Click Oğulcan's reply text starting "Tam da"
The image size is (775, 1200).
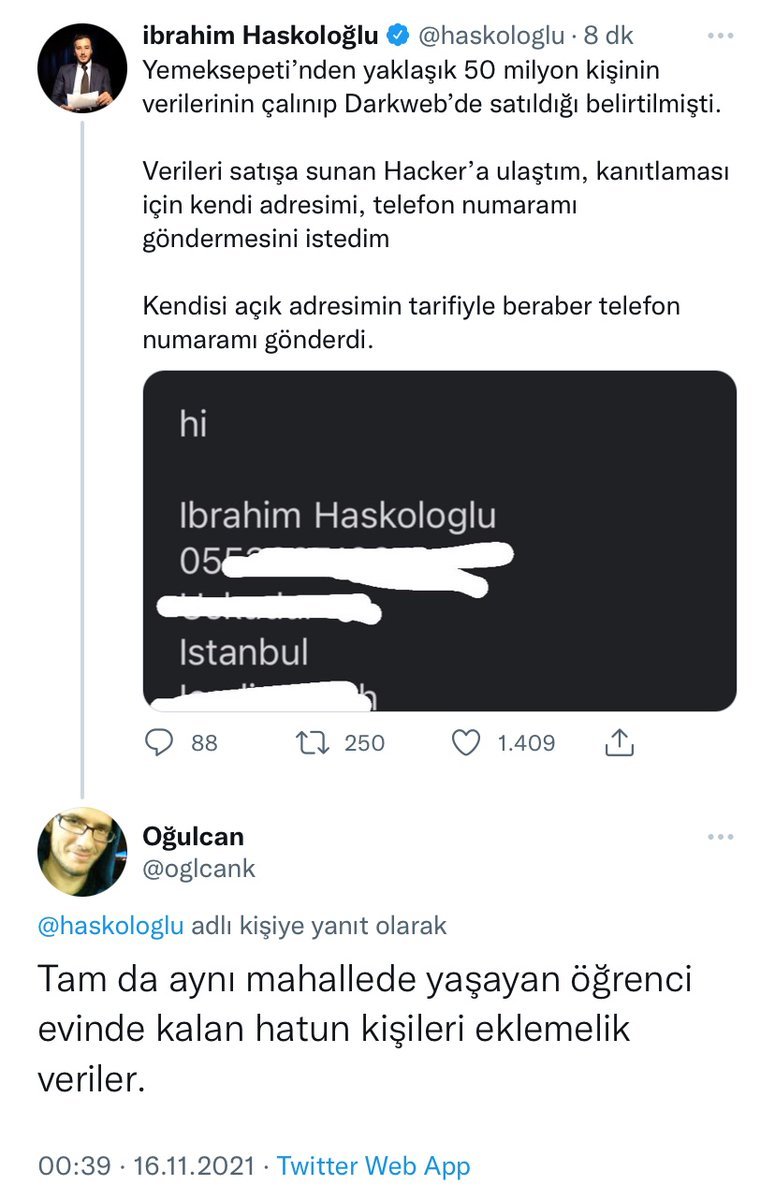[364, 1028]
